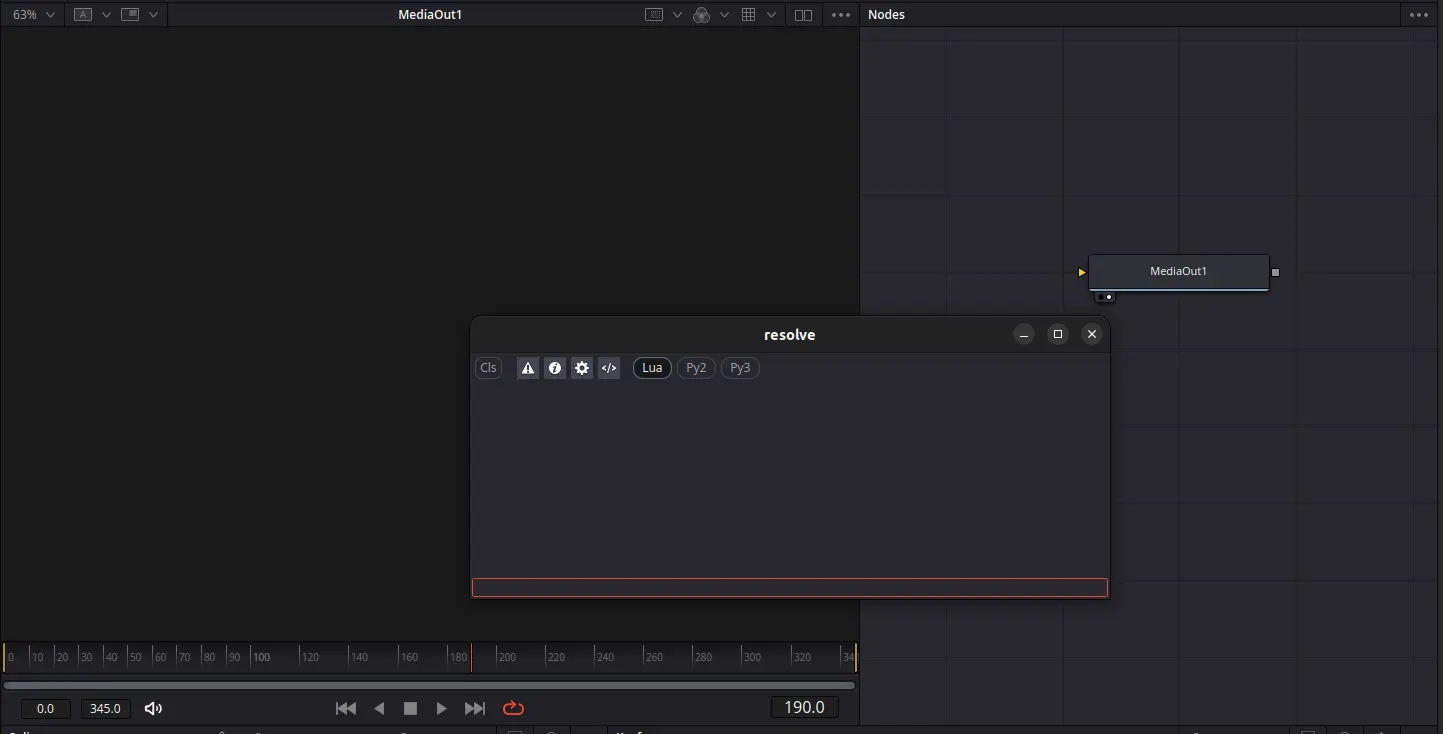Toggle console error filter warning icon
1443x734 pixels.
coord(528,368)
